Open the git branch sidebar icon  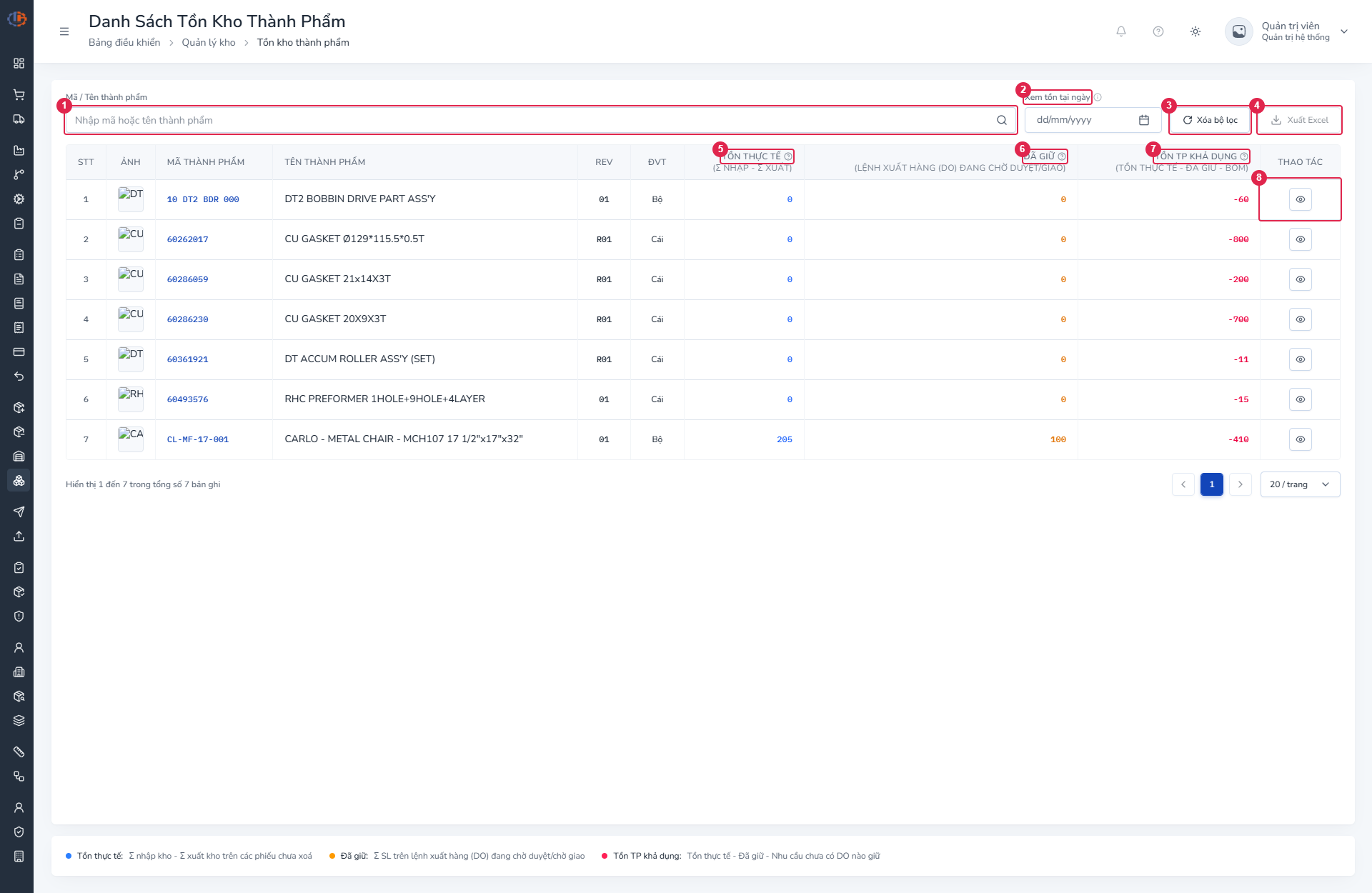click(19, 175)
